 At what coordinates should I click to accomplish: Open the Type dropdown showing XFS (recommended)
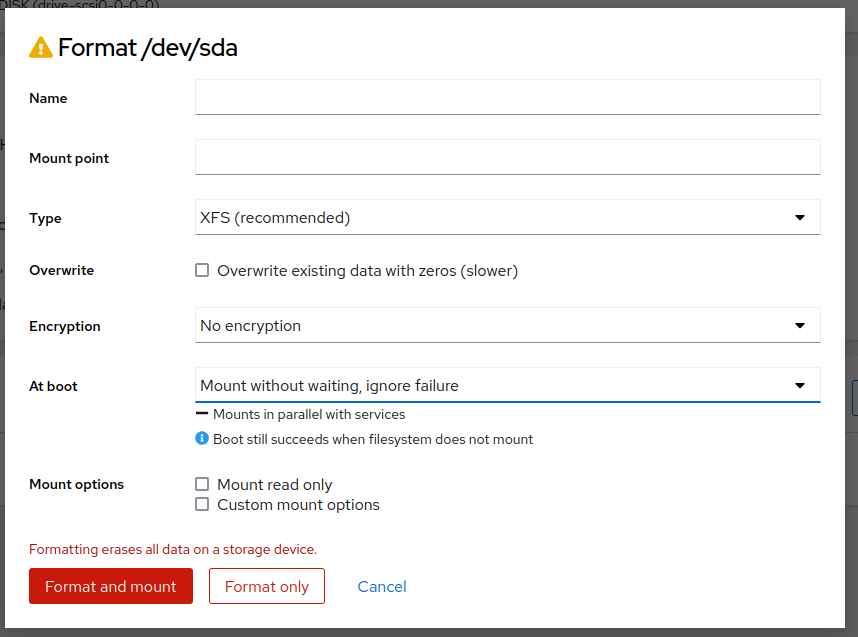(x=507, y=218)
